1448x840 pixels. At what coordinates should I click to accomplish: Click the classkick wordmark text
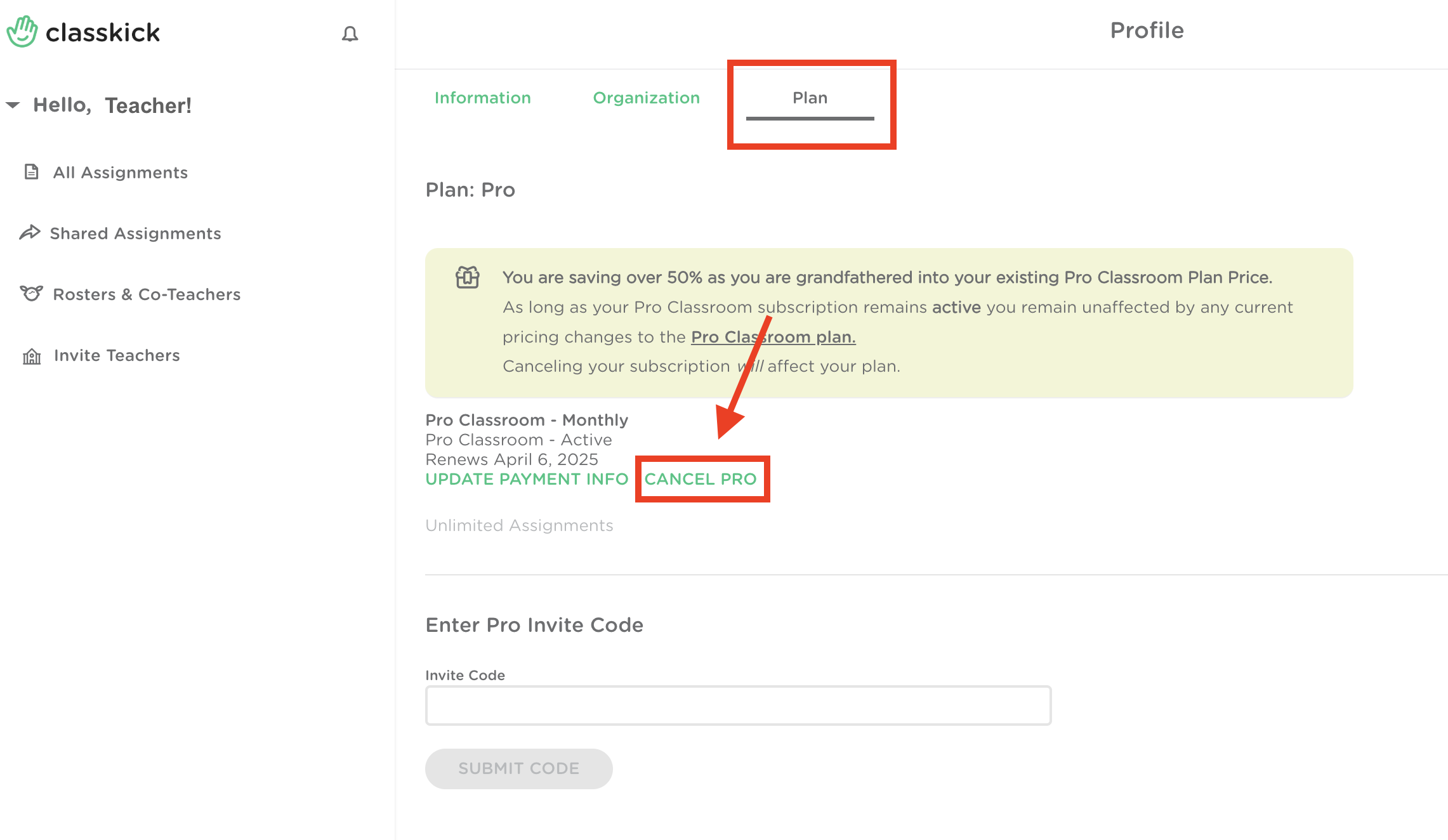(103, 33)
